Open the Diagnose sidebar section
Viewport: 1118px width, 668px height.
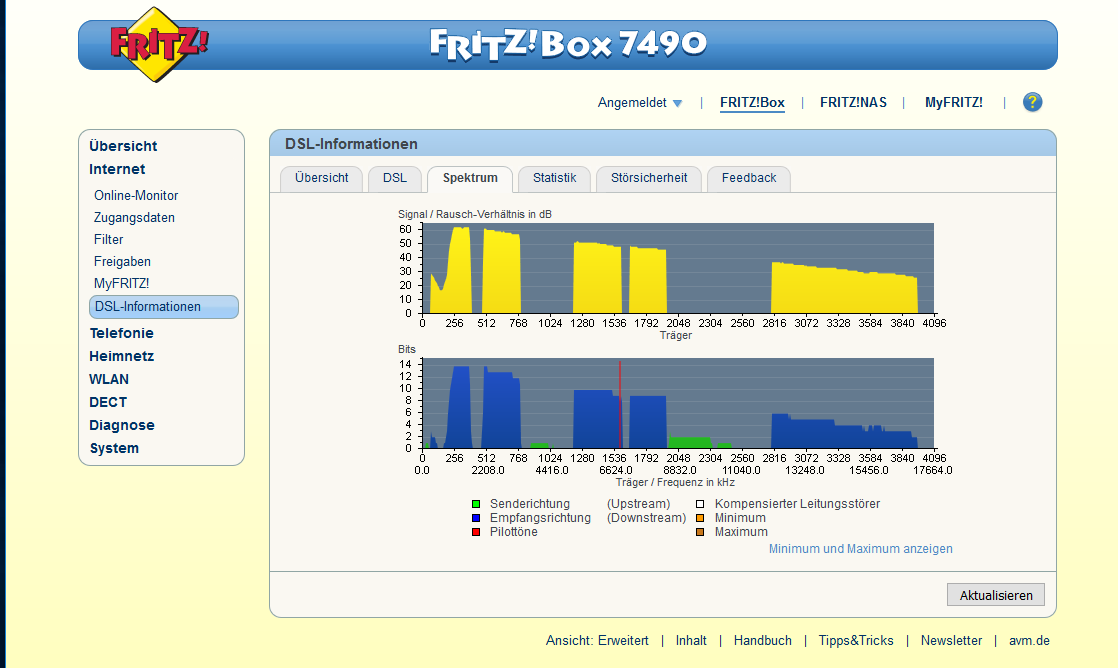(x=121, y=425)
